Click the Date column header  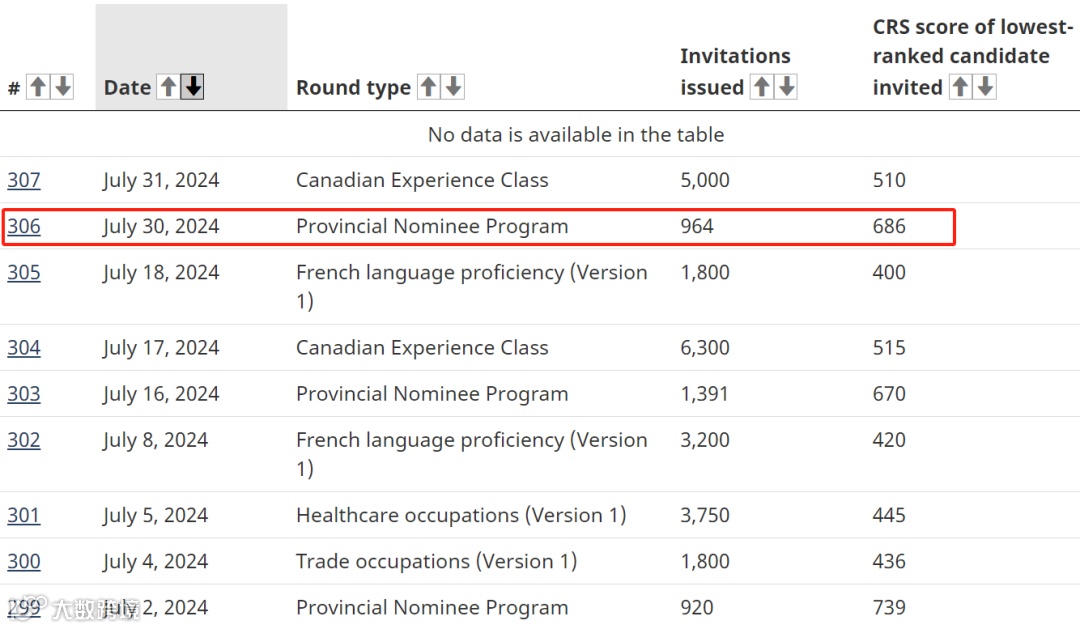pyautogui.click(x=127, y=88)
